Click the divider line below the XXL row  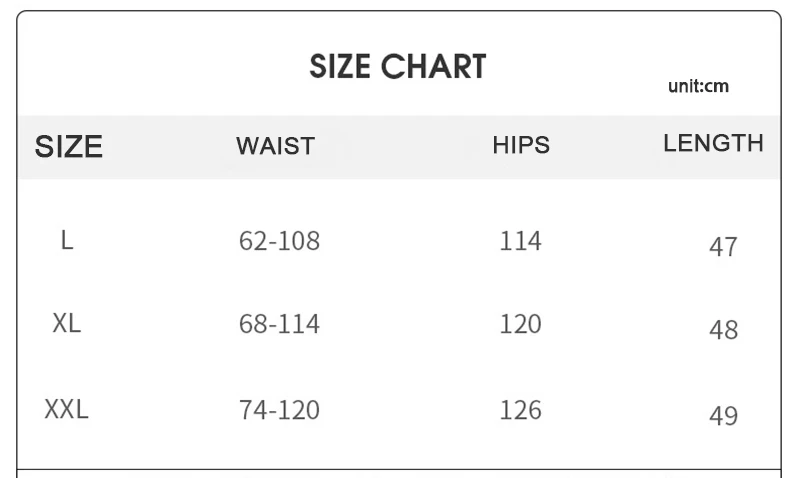(x=400, y=468)
